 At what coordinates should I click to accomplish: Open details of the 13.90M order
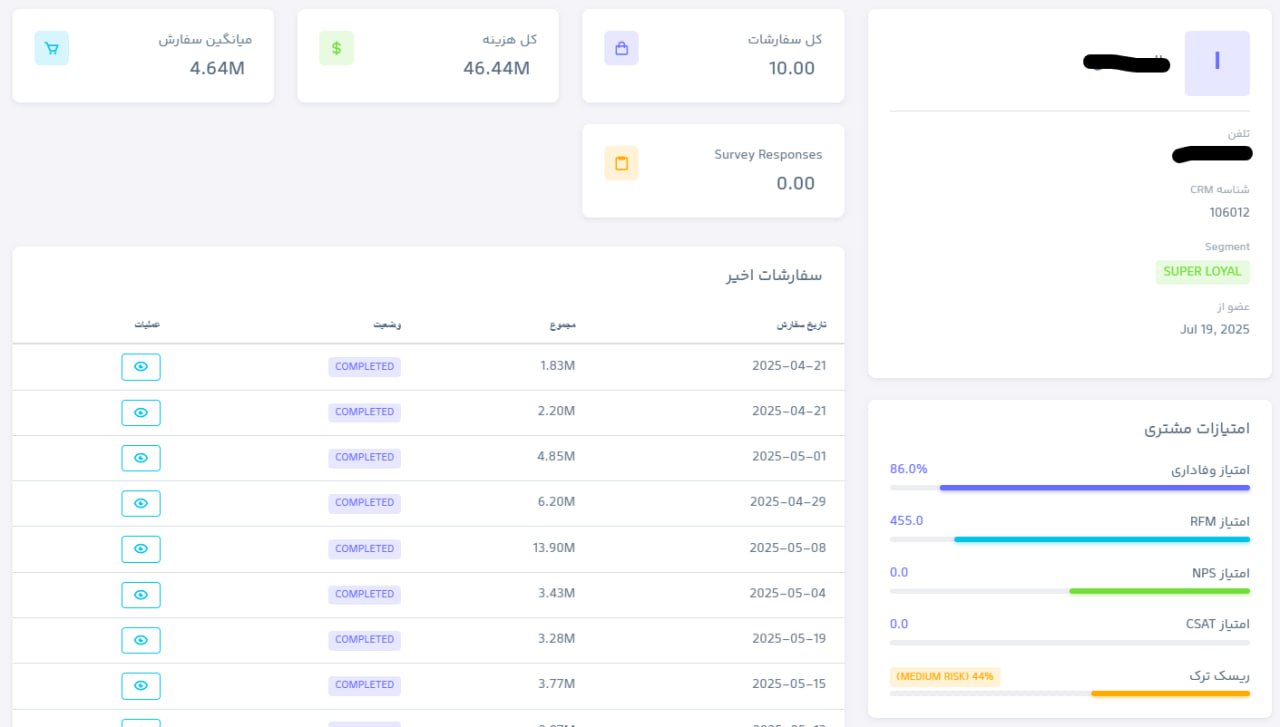tap(141, 549)
